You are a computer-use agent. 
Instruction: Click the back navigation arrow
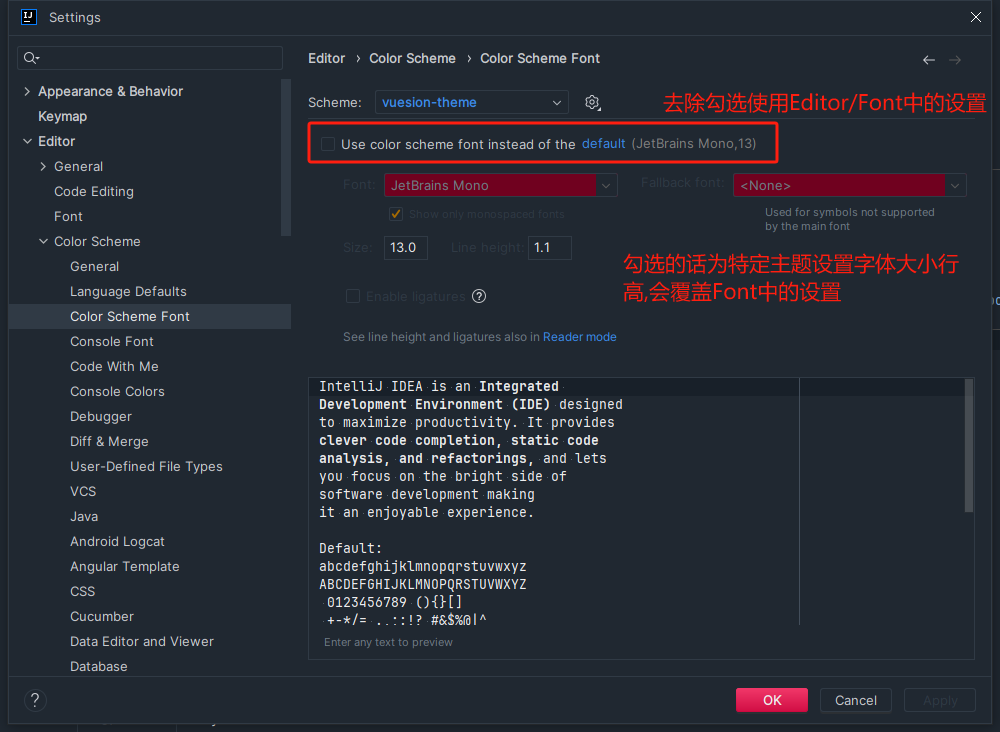point(929,59)
